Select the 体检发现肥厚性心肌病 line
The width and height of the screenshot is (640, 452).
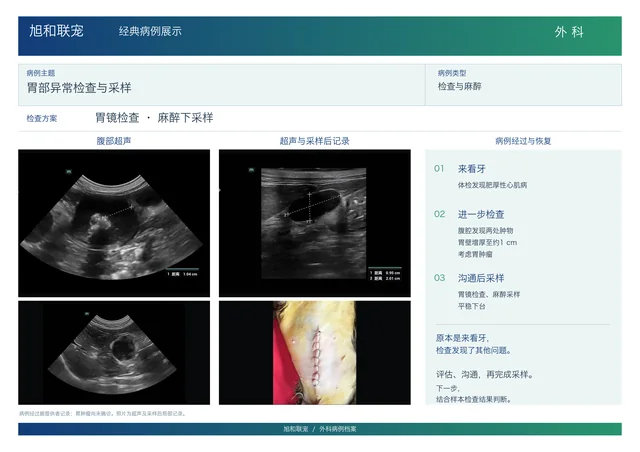[x=492, y=185]
